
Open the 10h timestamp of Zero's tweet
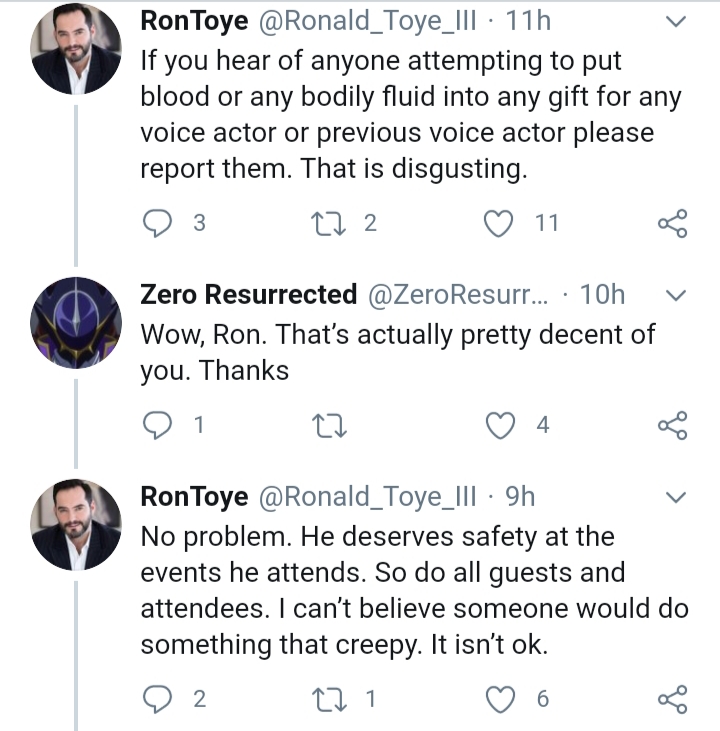[x=602, y=295]
